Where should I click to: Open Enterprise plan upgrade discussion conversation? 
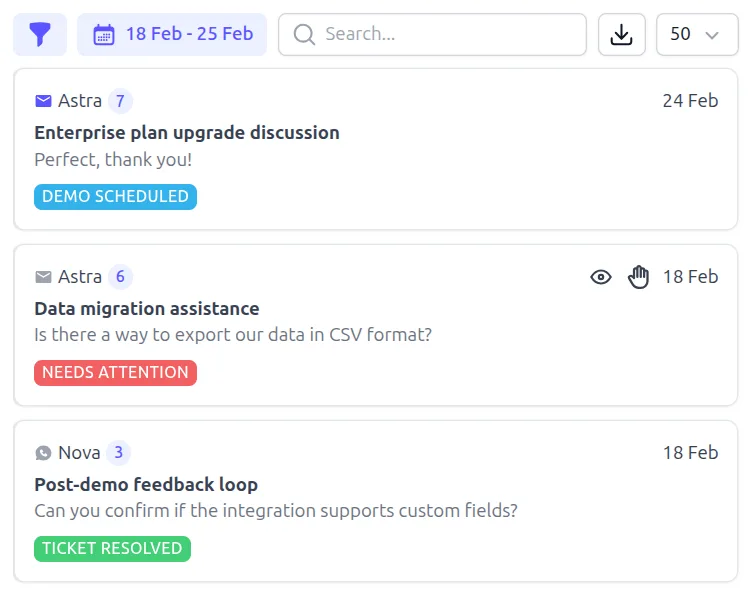(x=187, y=133)
